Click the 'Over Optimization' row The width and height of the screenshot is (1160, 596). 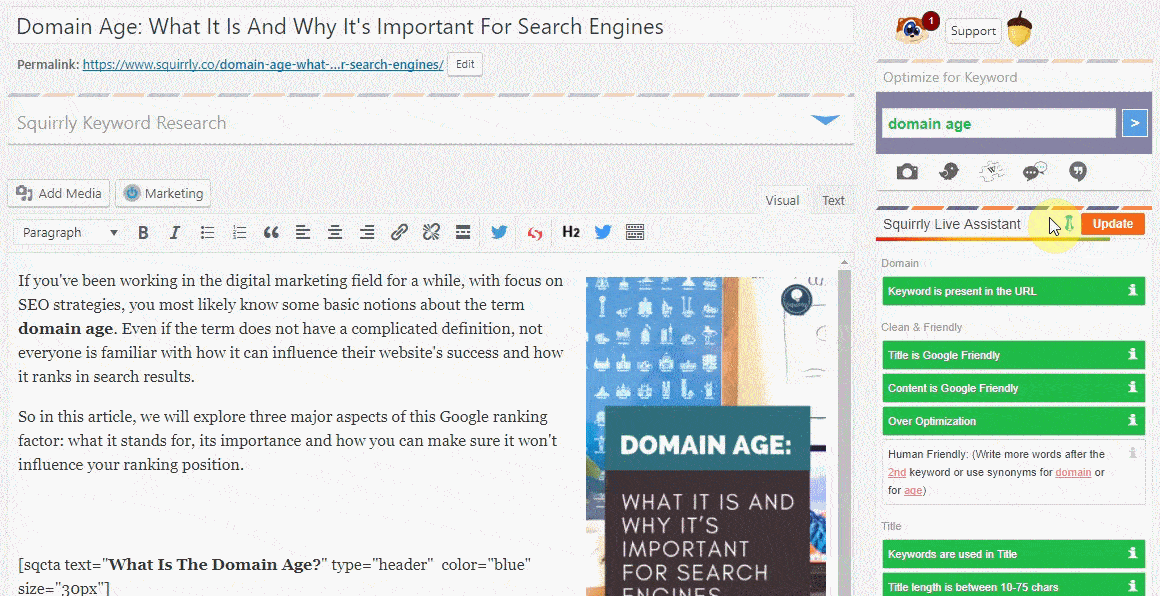1014,421
